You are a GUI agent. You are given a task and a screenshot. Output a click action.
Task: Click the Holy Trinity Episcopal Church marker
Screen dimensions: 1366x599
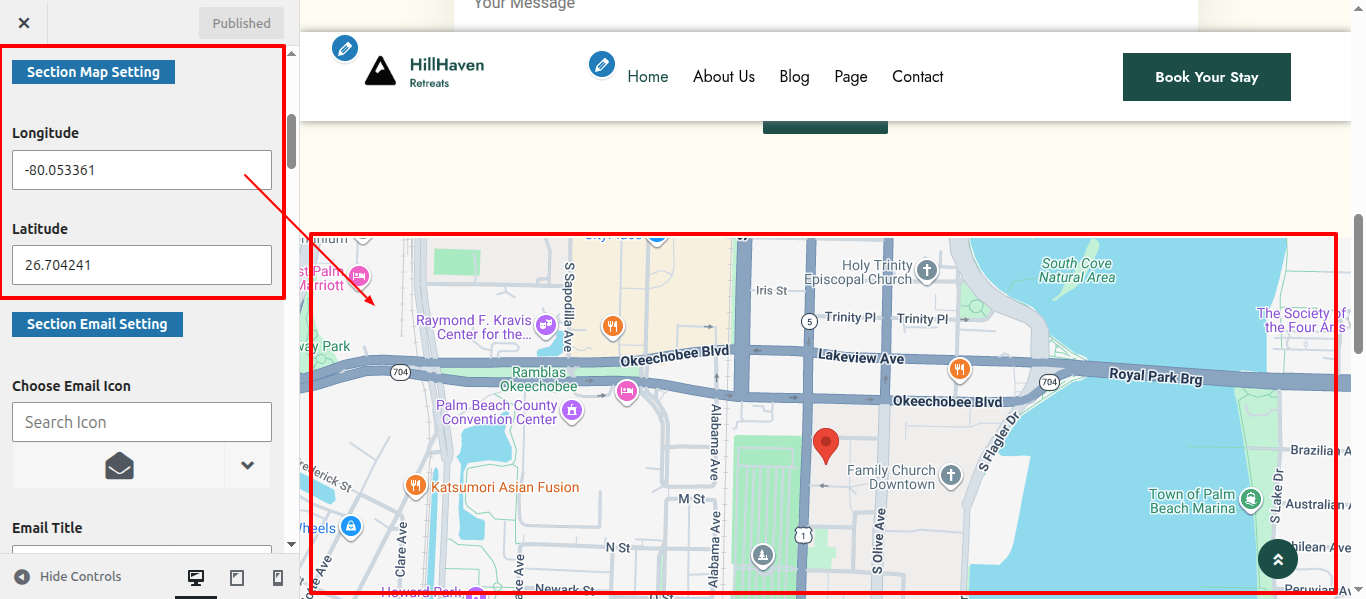(x=927, y=270)
